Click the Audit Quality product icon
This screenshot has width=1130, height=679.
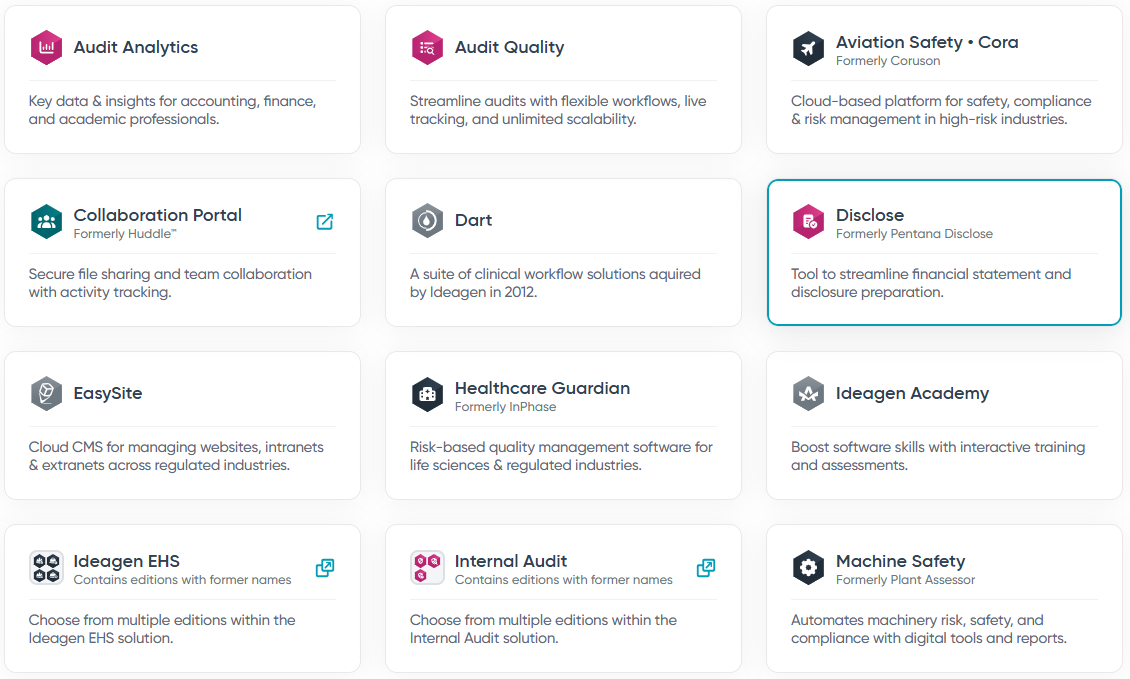point(427,47)
